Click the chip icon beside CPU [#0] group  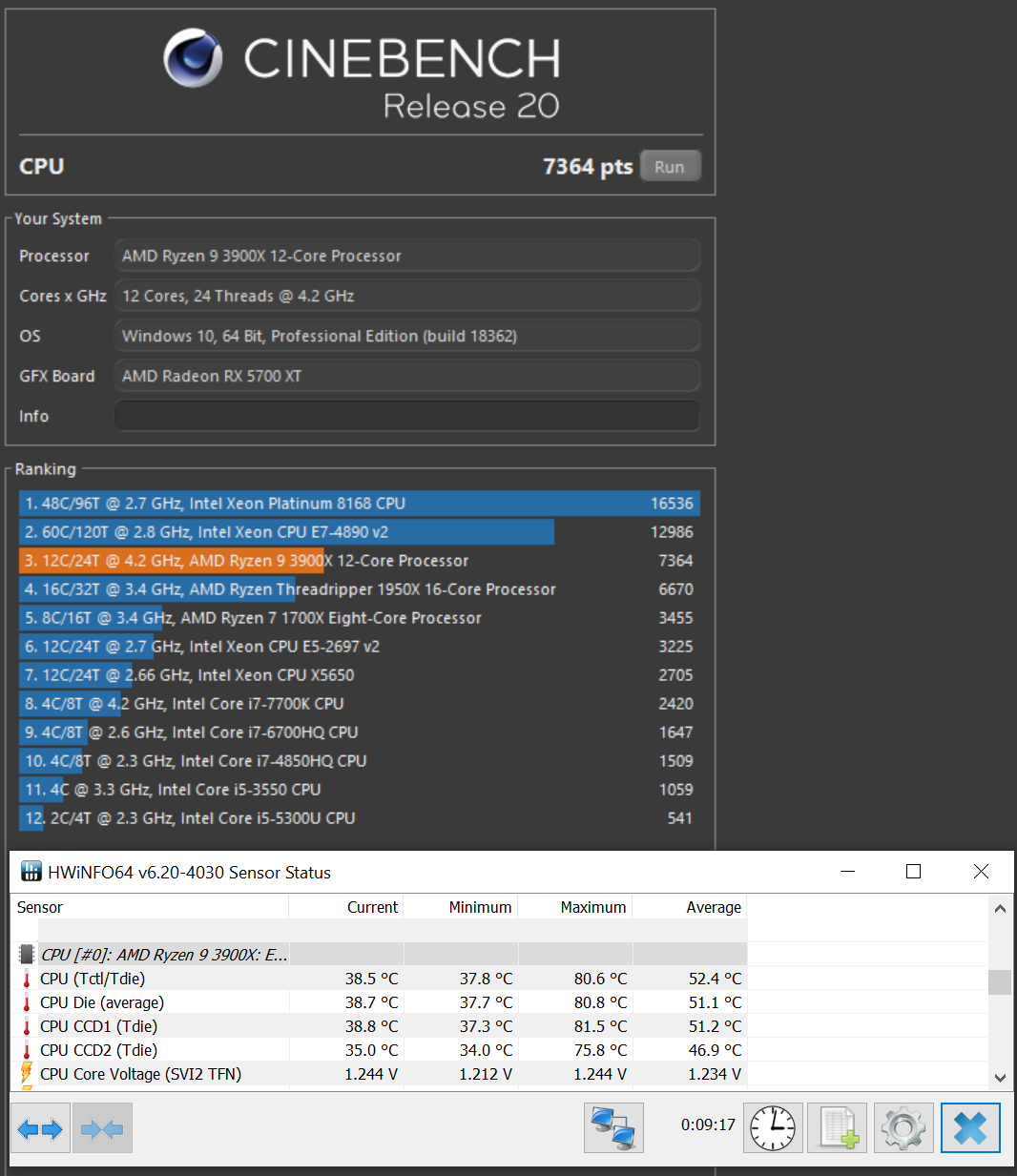[x=27, y=955]
